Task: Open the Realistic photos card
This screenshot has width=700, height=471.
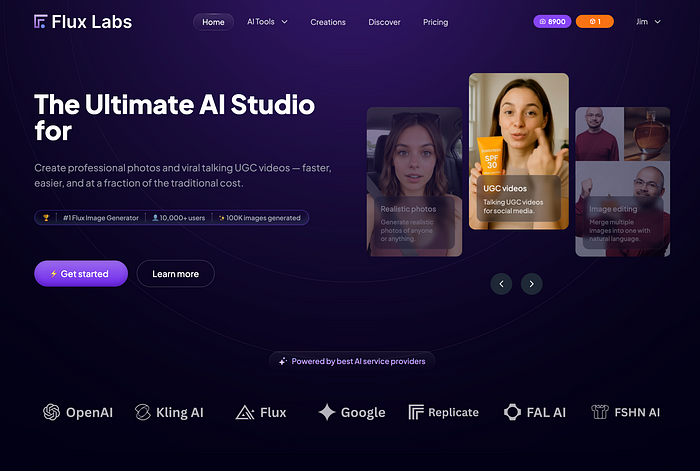Action: coord(414,182)
